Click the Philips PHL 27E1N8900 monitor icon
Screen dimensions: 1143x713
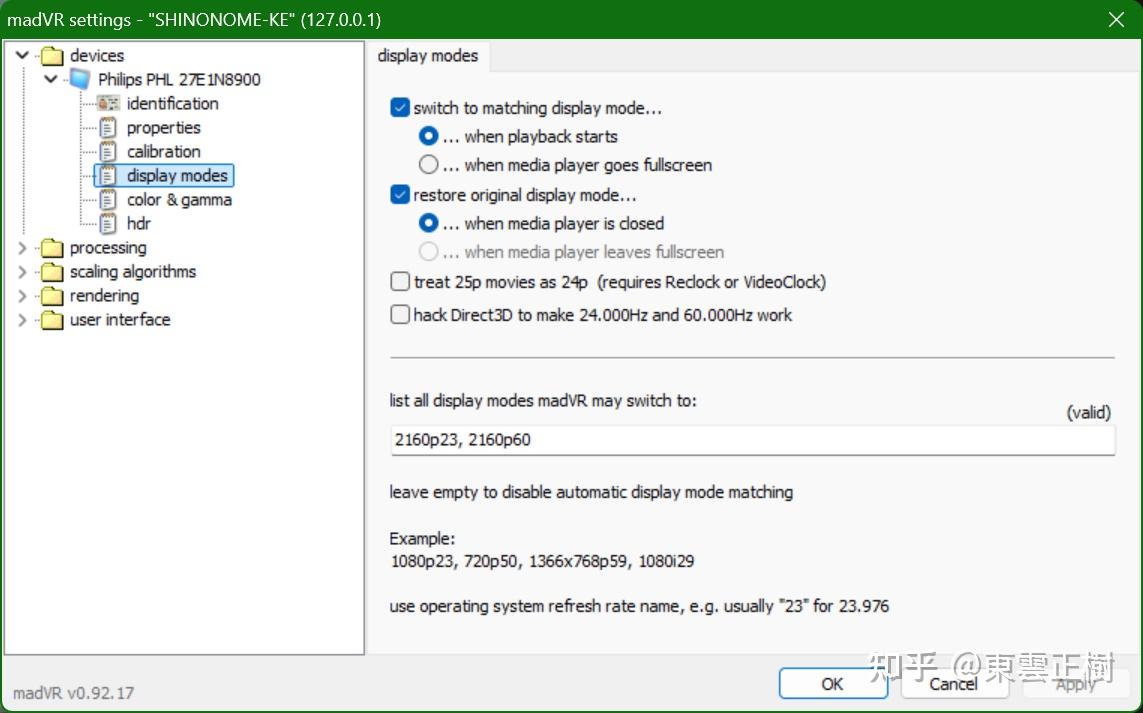click(79, 79)
